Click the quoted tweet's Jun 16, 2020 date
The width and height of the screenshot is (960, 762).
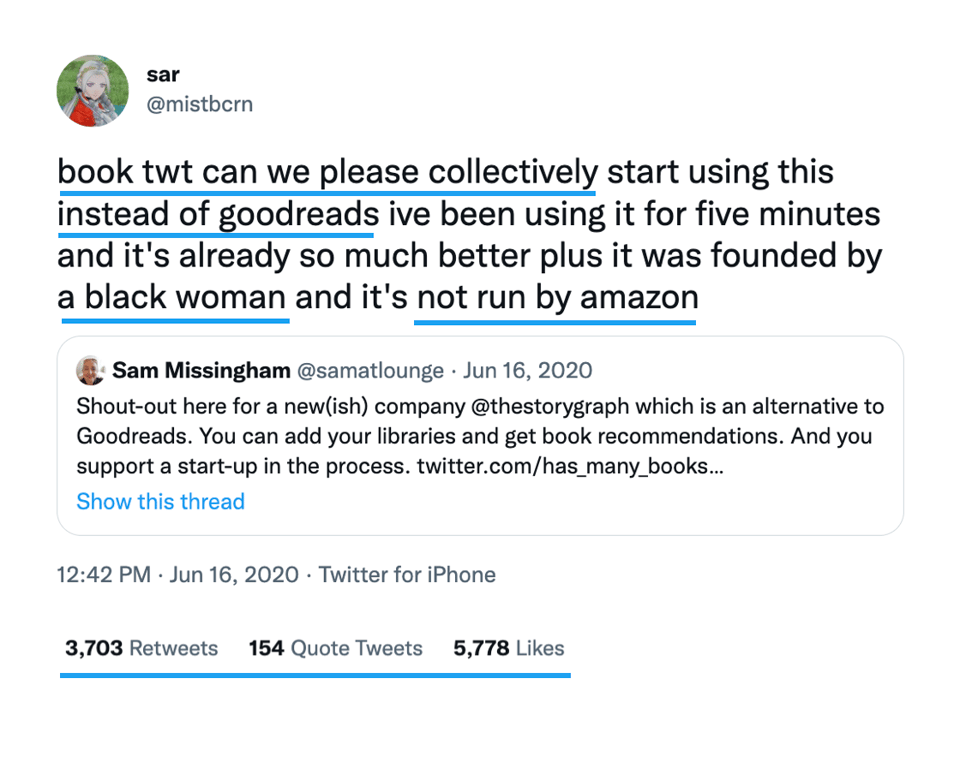528,371
